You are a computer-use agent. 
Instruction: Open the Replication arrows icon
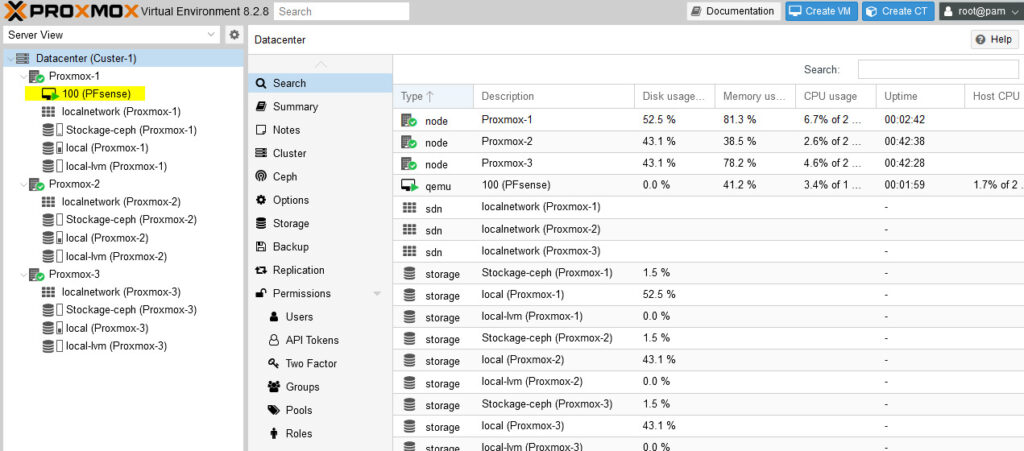[261, 270]
